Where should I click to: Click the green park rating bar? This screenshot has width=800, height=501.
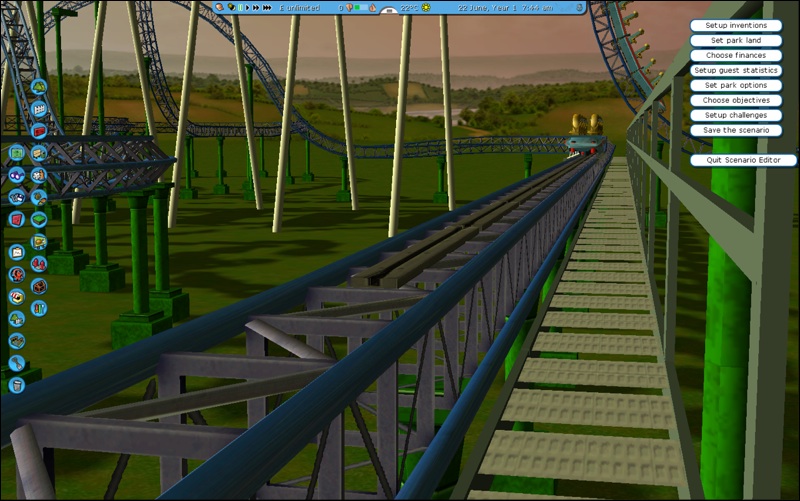click(x=361, y=8)
